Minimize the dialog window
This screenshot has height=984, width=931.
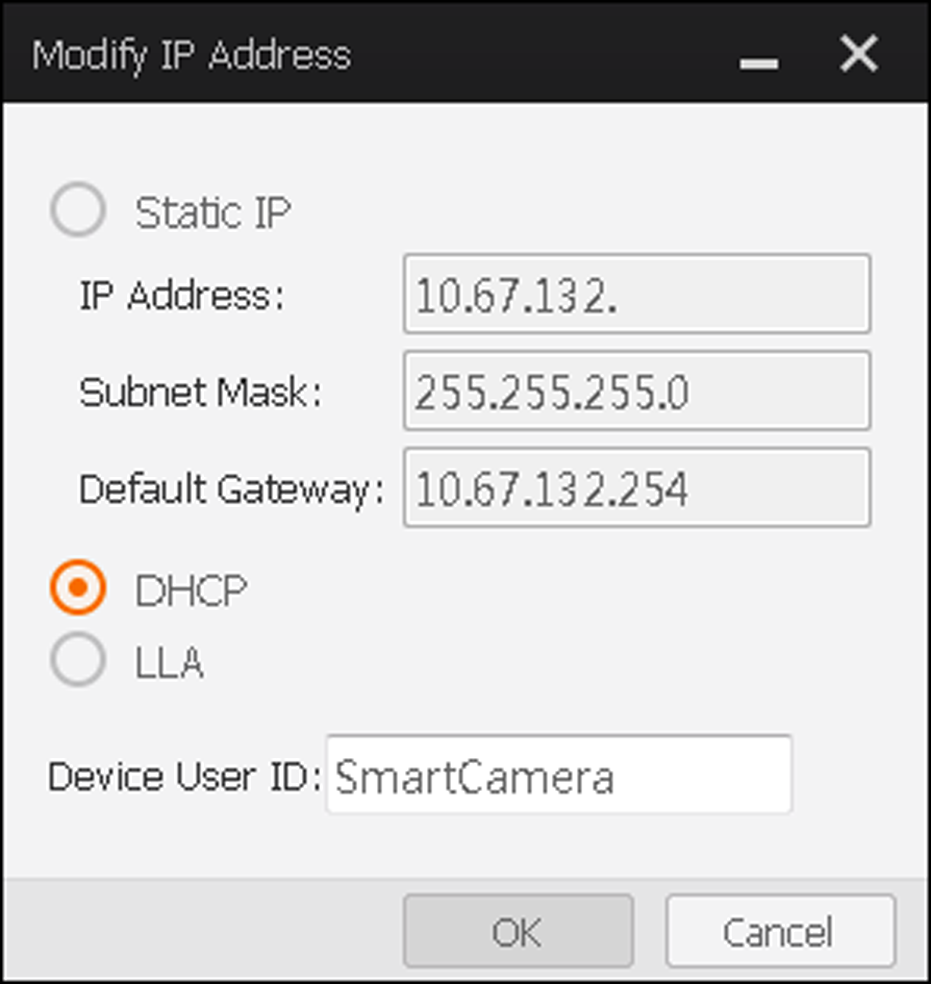(x=759, y=58)
